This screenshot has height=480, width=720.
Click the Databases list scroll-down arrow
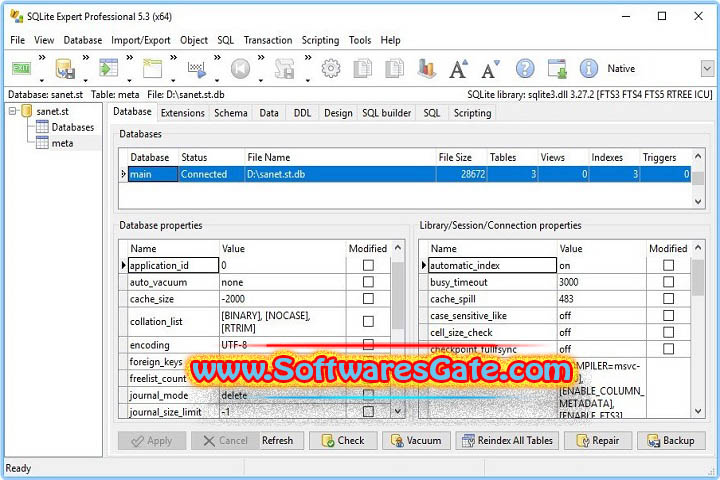(x=698, y=201)
